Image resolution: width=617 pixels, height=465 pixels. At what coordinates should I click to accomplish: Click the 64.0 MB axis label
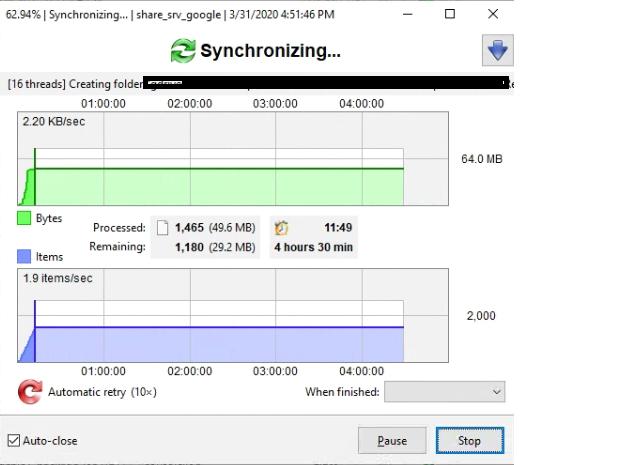click(482, 159)
